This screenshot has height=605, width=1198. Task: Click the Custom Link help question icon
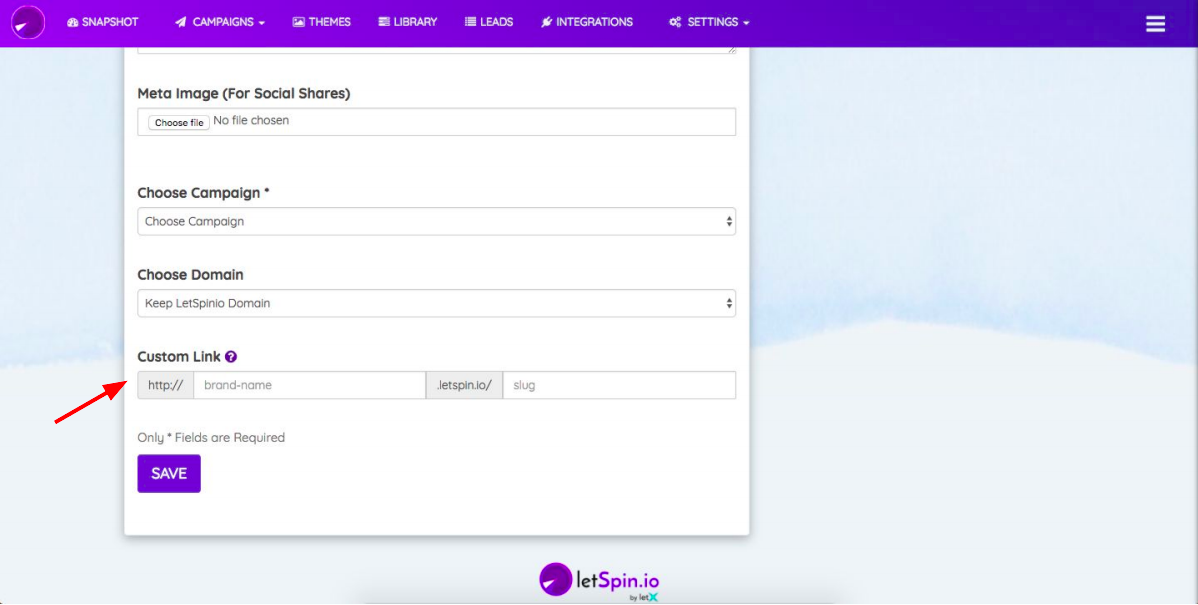point(231,357)
